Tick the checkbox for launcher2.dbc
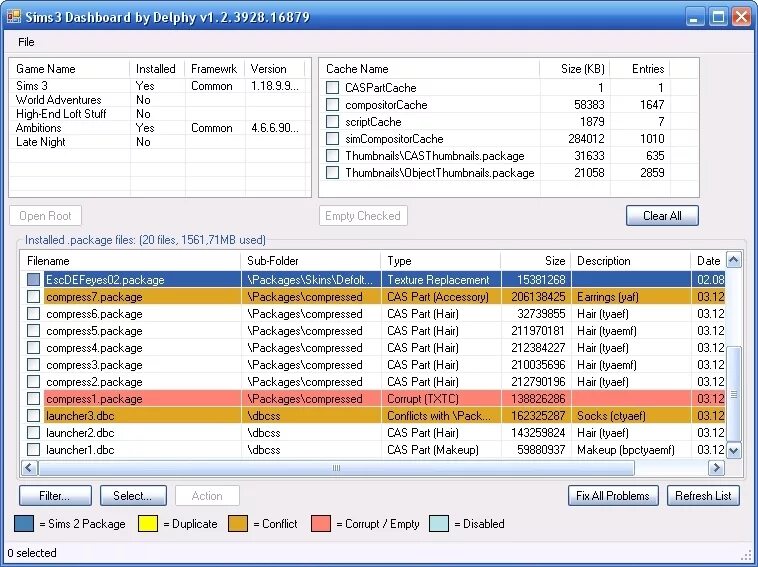The image size is (758, 567). pyautogui.click(x=33, y=432)
